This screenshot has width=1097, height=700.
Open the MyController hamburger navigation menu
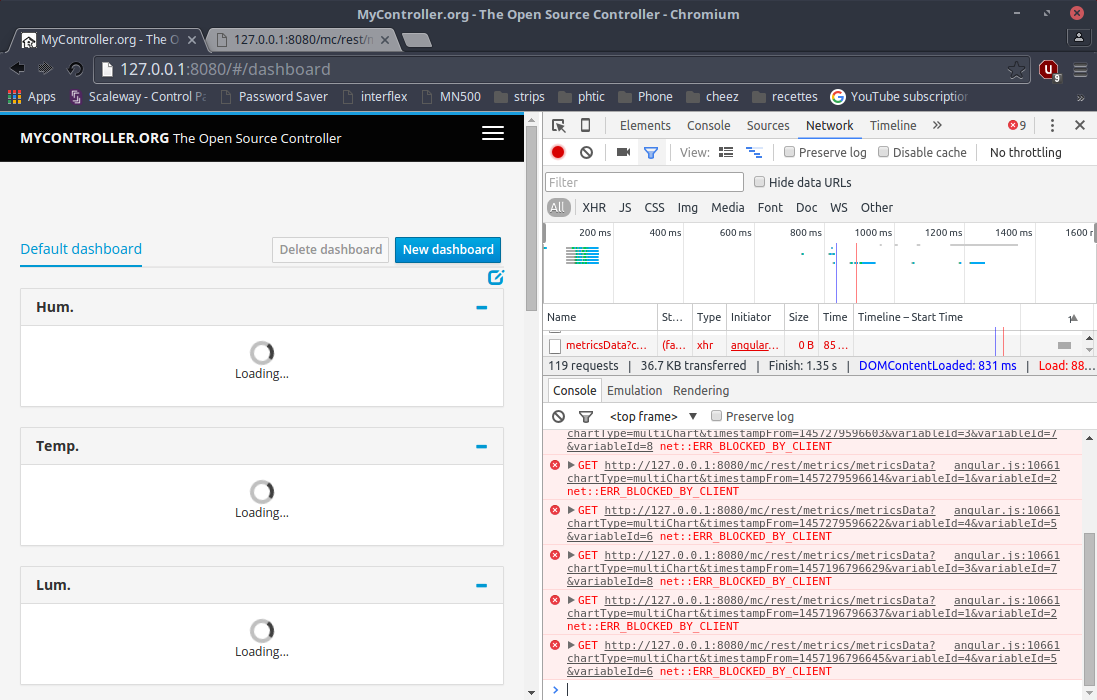(x=493, y=133)
